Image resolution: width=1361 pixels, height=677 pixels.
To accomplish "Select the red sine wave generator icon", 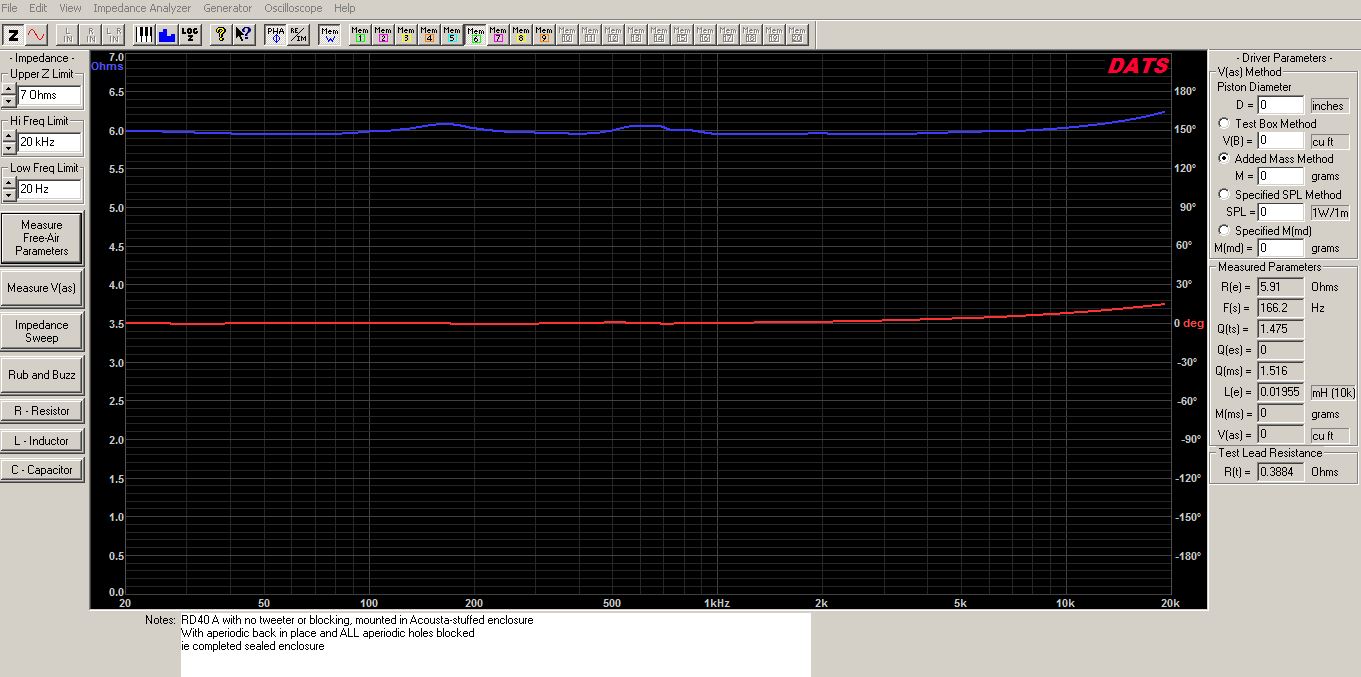I will pos(36,35).
